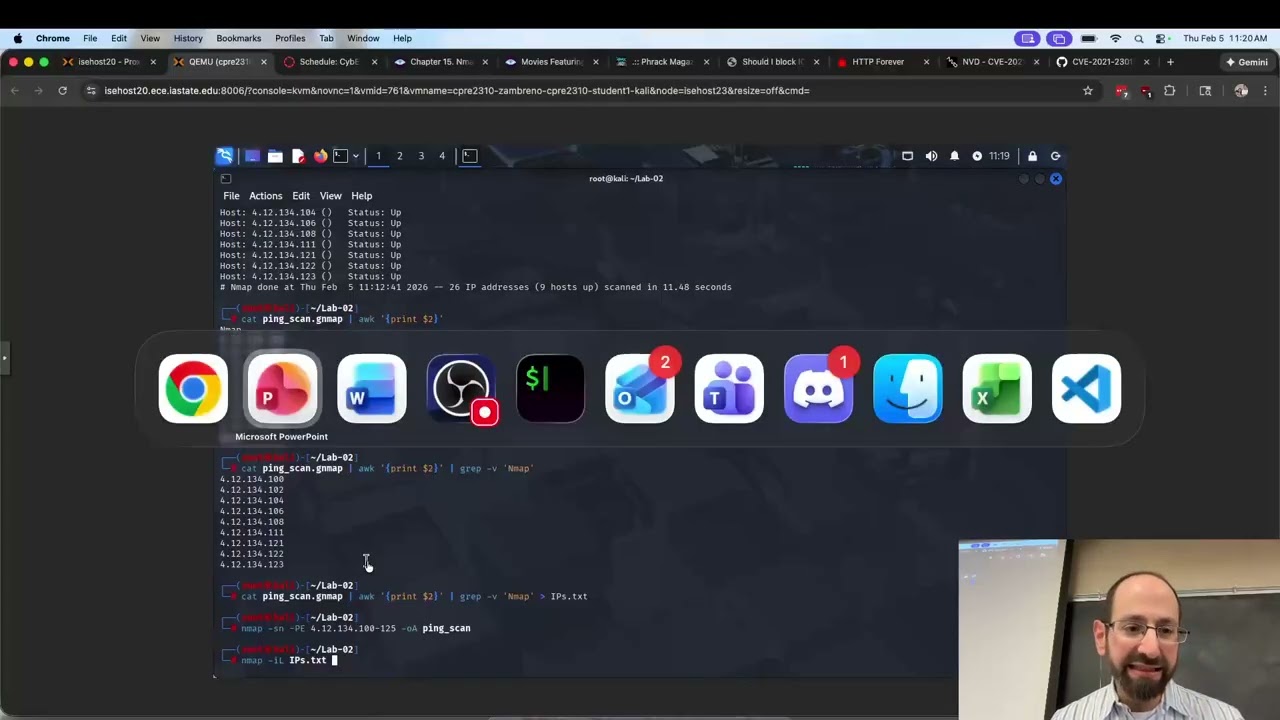Expand terminal launcher dropdown arrow in Kali panel
Image resolution: width=1280 pixels, height=720 pixels.
coord(355,156)
